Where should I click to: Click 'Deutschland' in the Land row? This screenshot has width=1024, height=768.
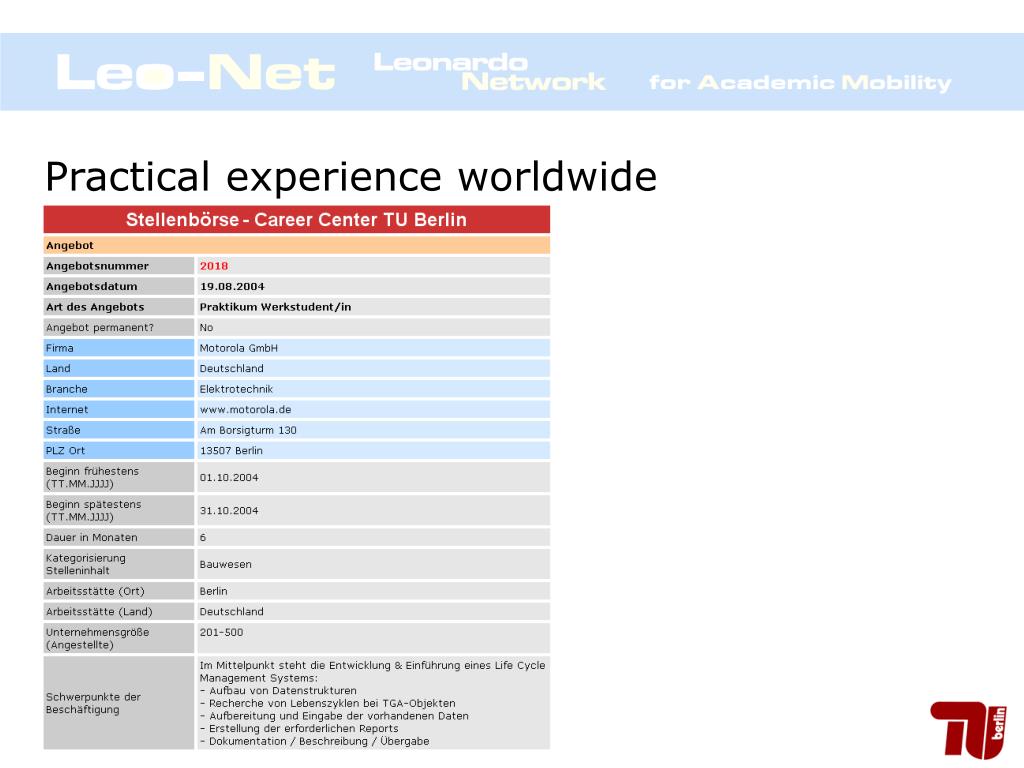pos(231,368)
